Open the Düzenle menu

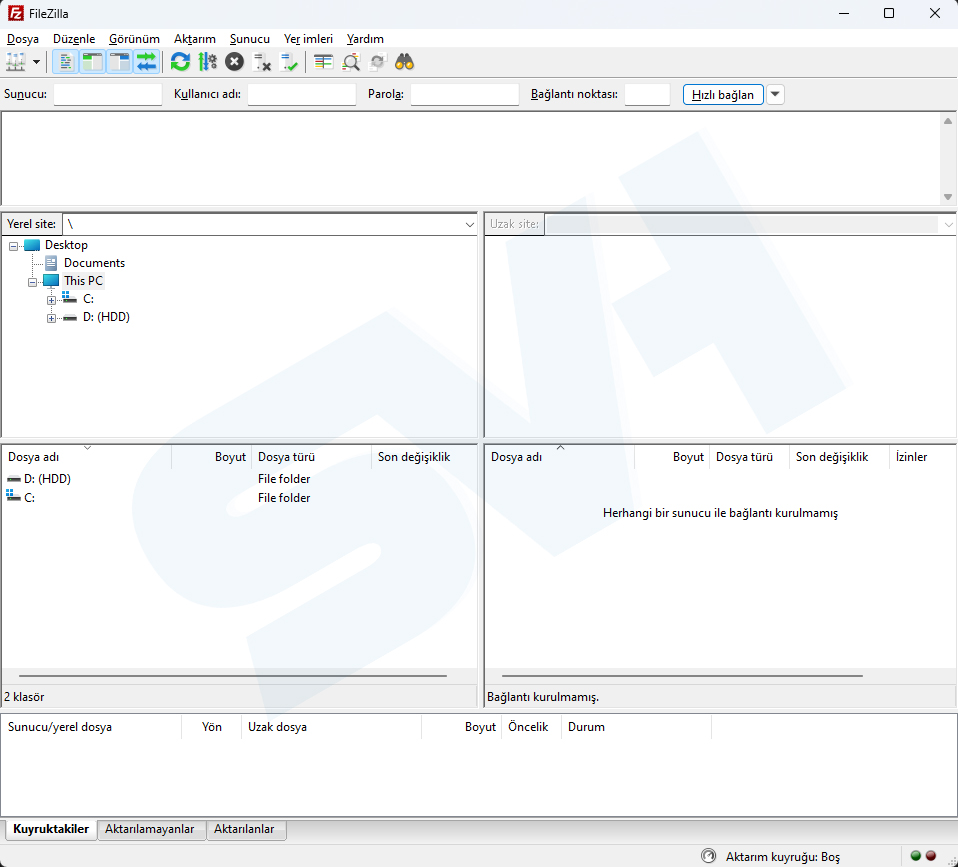tap(74, 39)
